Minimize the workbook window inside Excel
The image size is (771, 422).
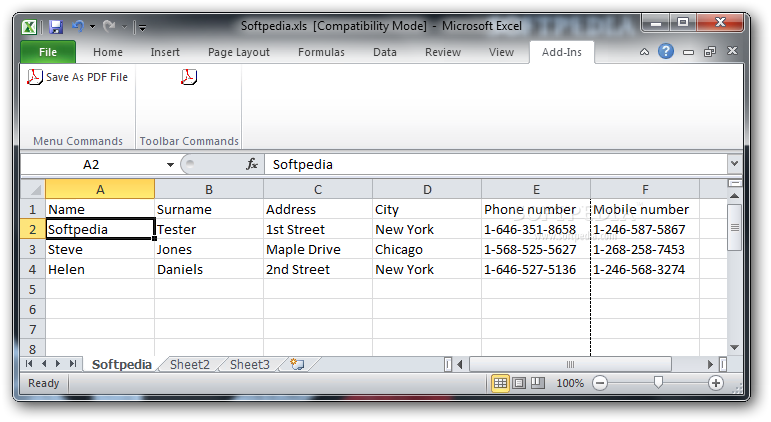pyautogui.click(x=688, y=52)
